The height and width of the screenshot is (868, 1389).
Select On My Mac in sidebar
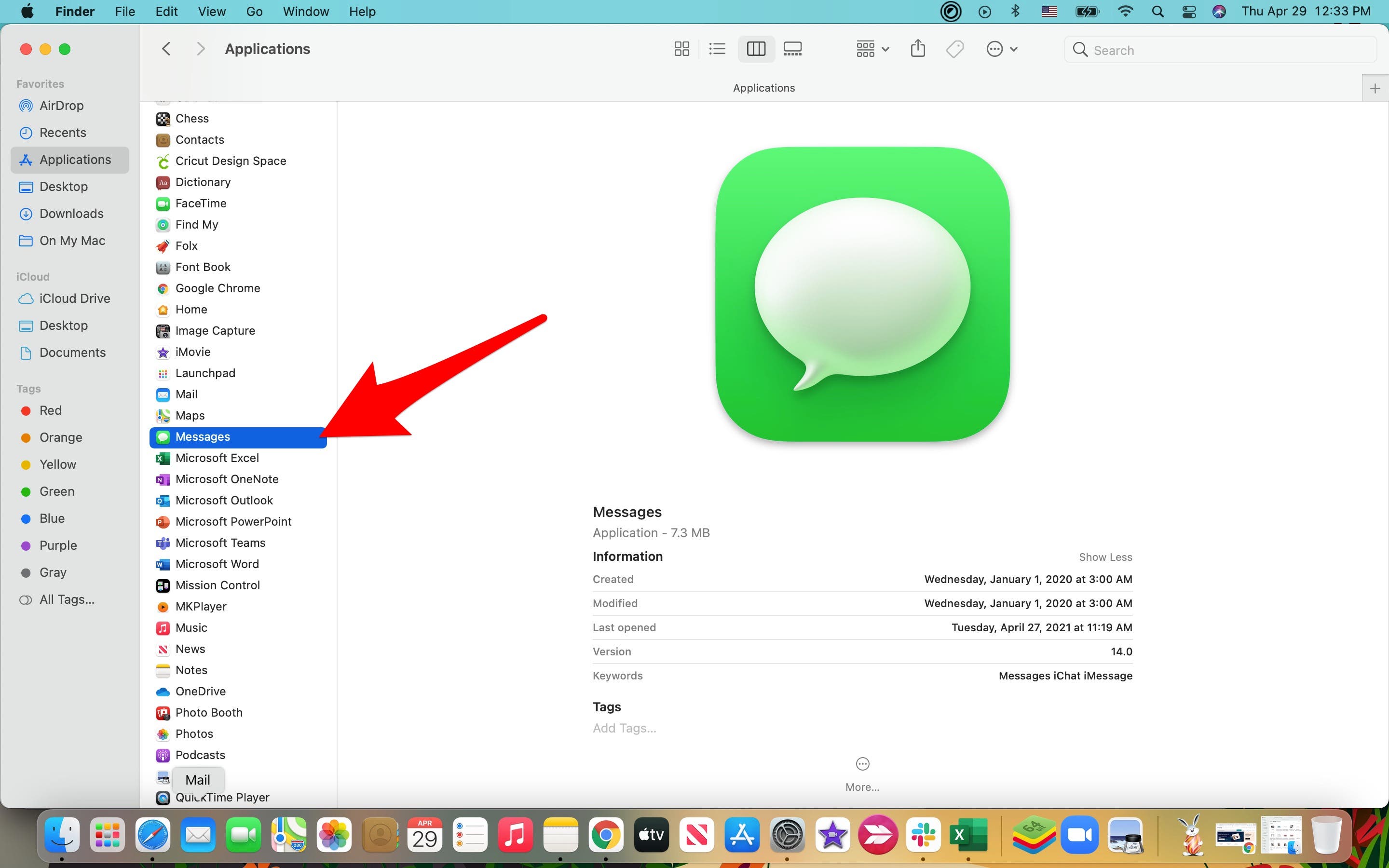point(72,239)
